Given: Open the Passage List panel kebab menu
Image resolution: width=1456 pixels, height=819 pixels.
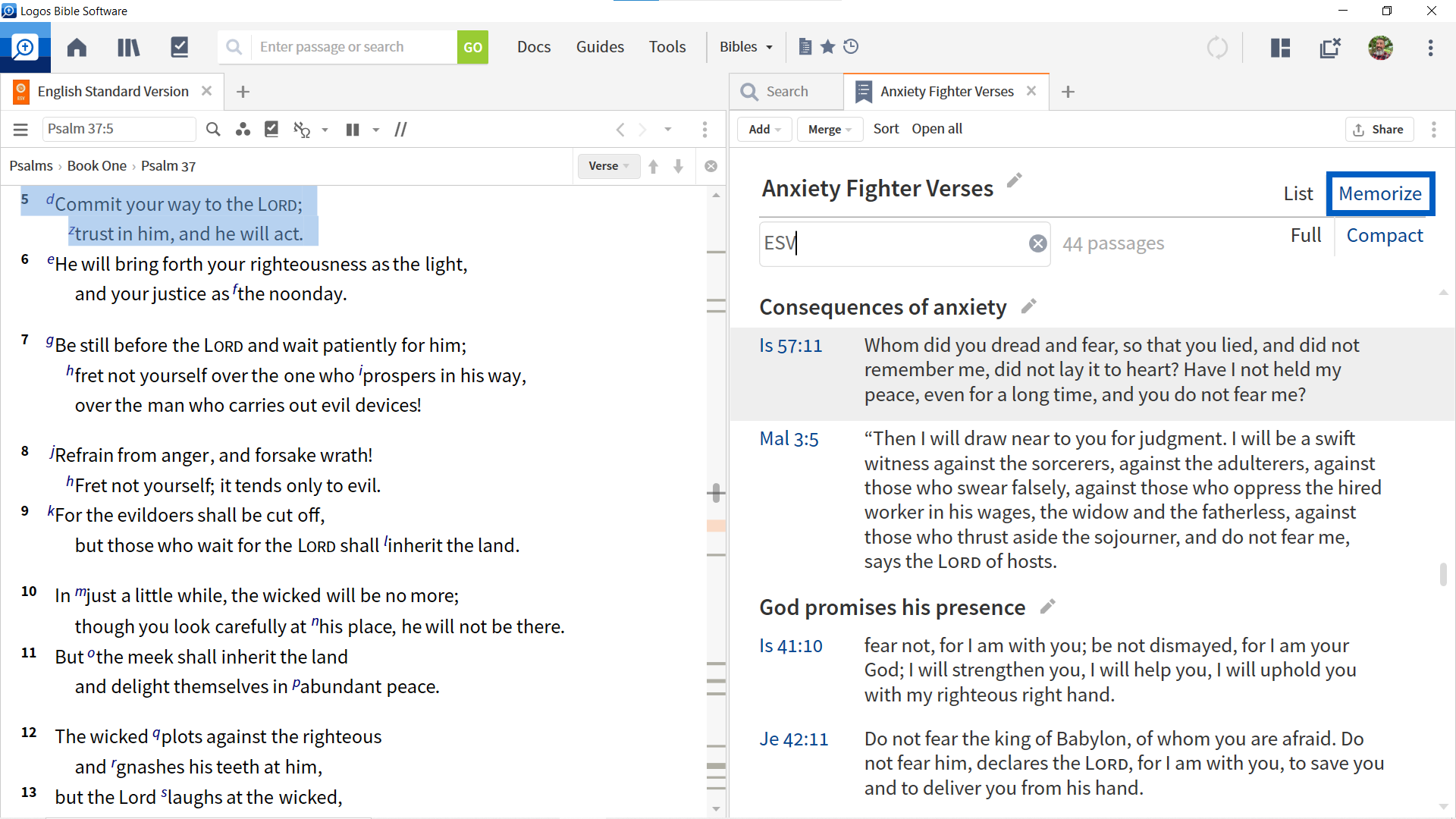Looking at the screenshot, I should click(1433, 130).
